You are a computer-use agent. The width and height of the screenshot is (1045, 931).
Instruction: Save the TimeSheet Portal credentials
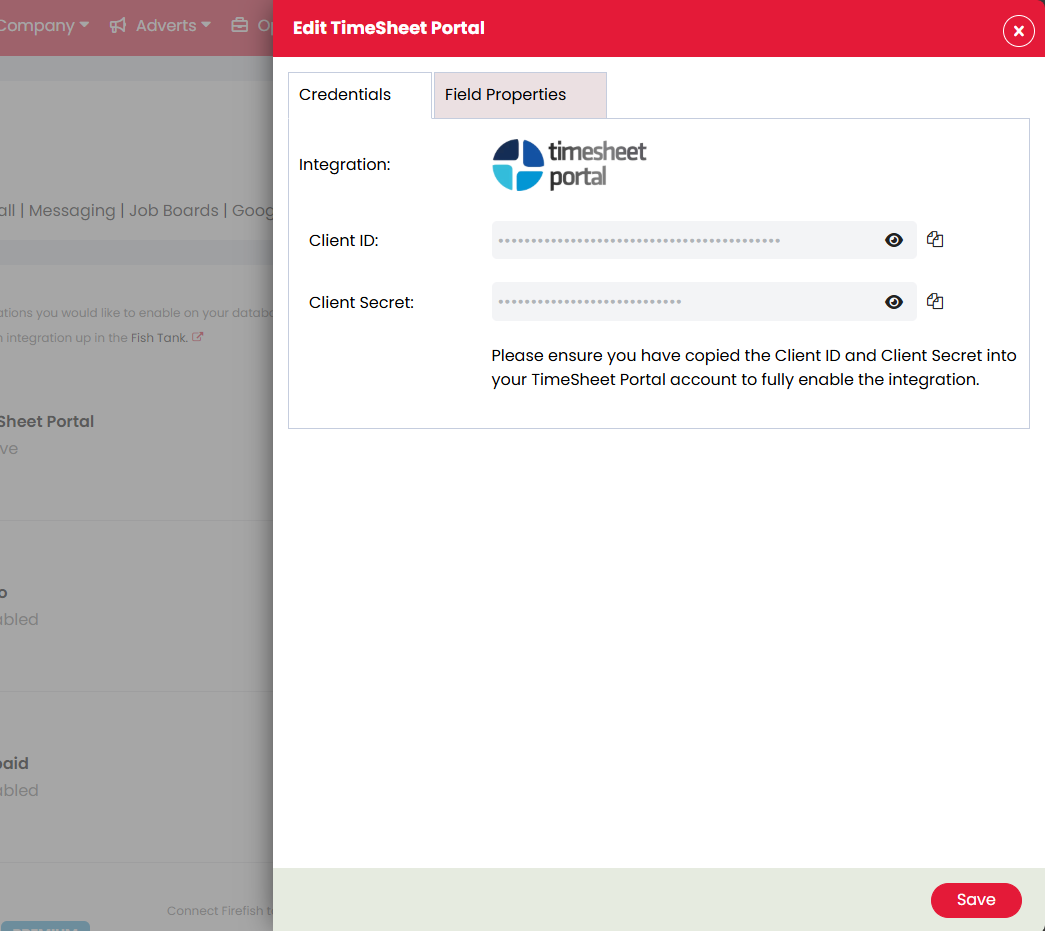coord(975,900)
